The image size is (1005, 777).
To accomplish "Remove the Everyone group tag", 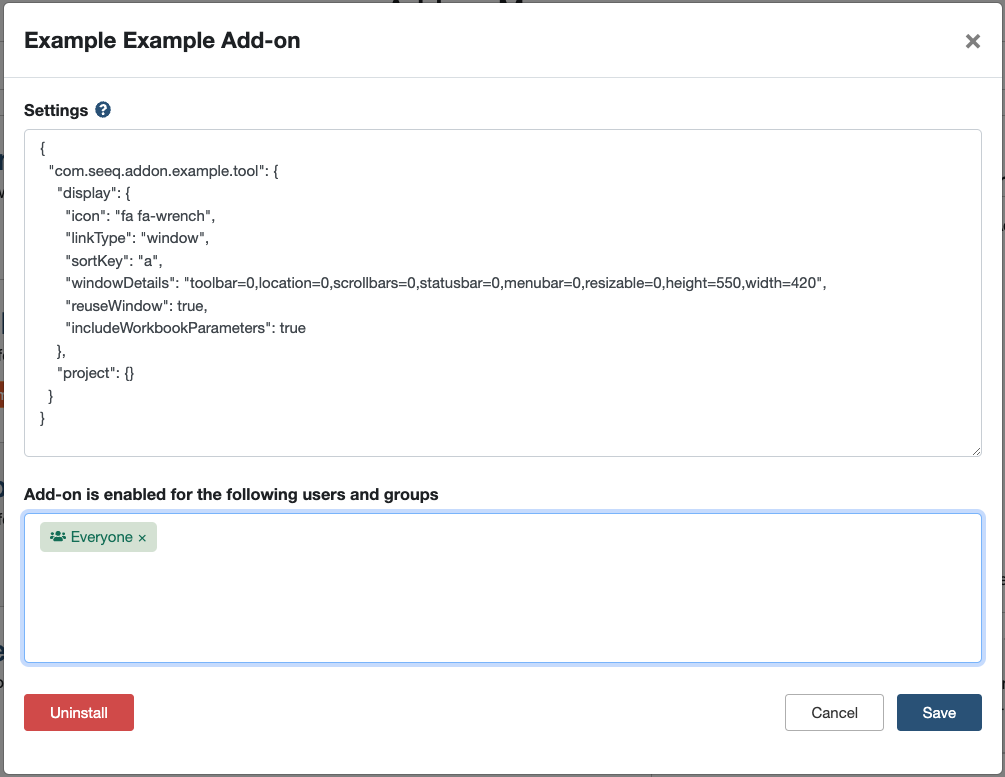I will click(142, 538).
